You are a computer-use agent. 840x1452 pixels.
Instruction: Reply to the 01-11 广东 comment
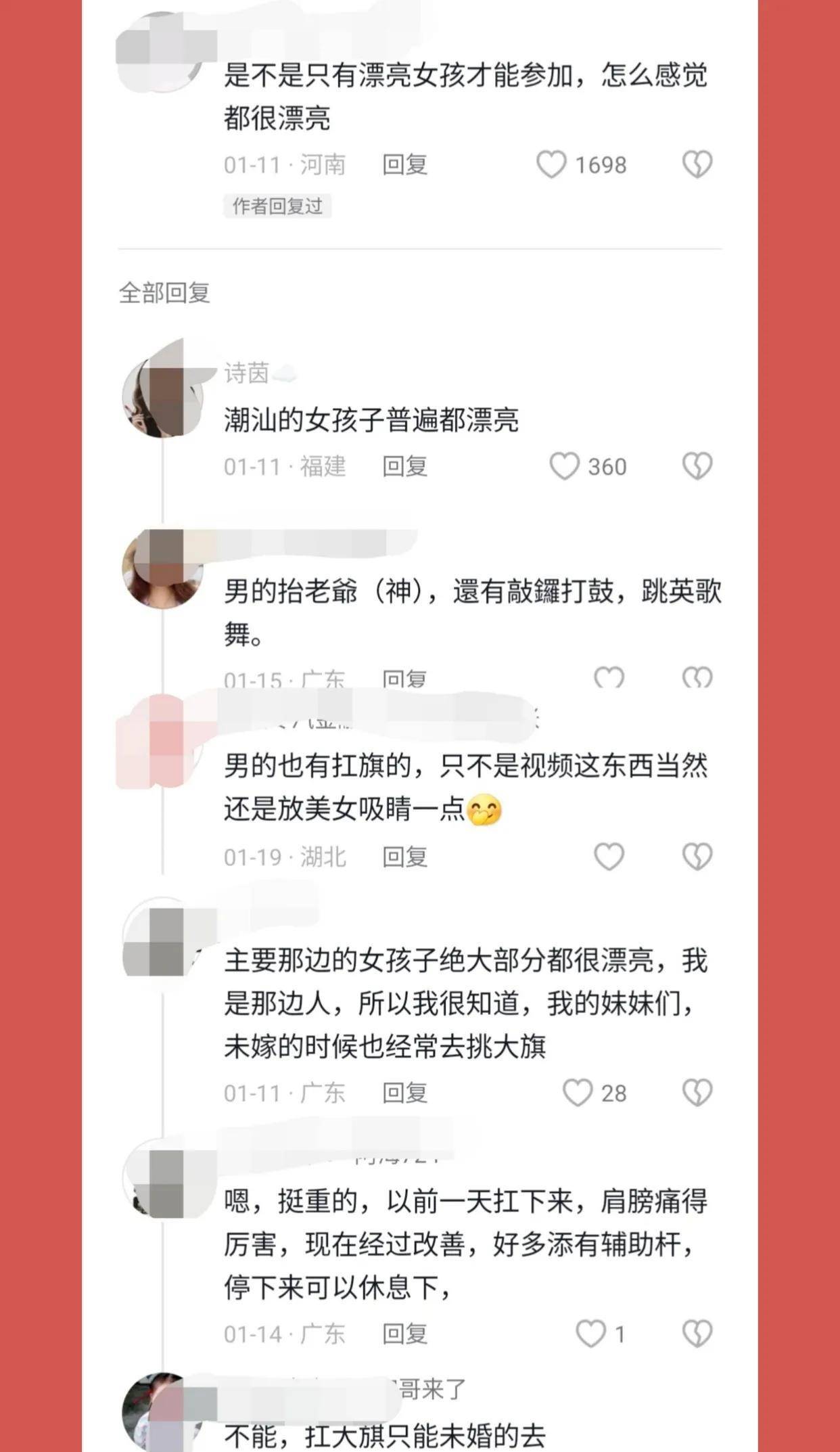(x=404, y=1093)
